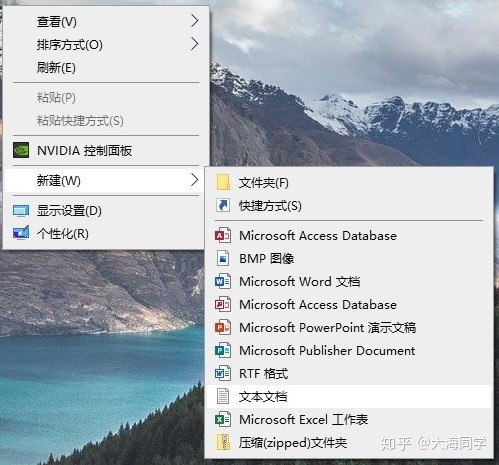This screenshot has width=499, height=465.
Task: Open the 查看(V) menu entry
Action: [x=107, y=22]
